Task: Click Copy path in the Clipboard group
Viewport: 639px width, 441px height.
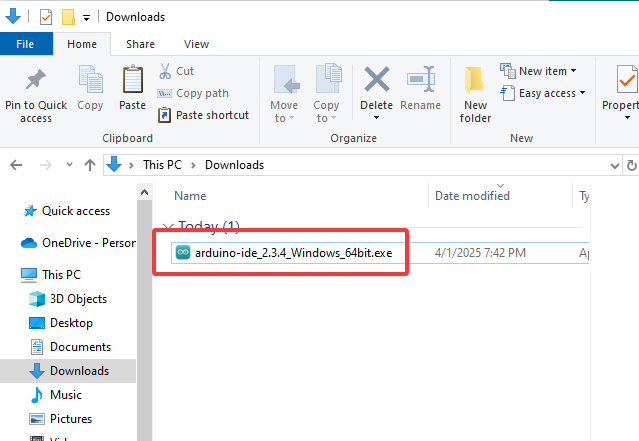Action: pyautogui.click(x=193, y=93)
